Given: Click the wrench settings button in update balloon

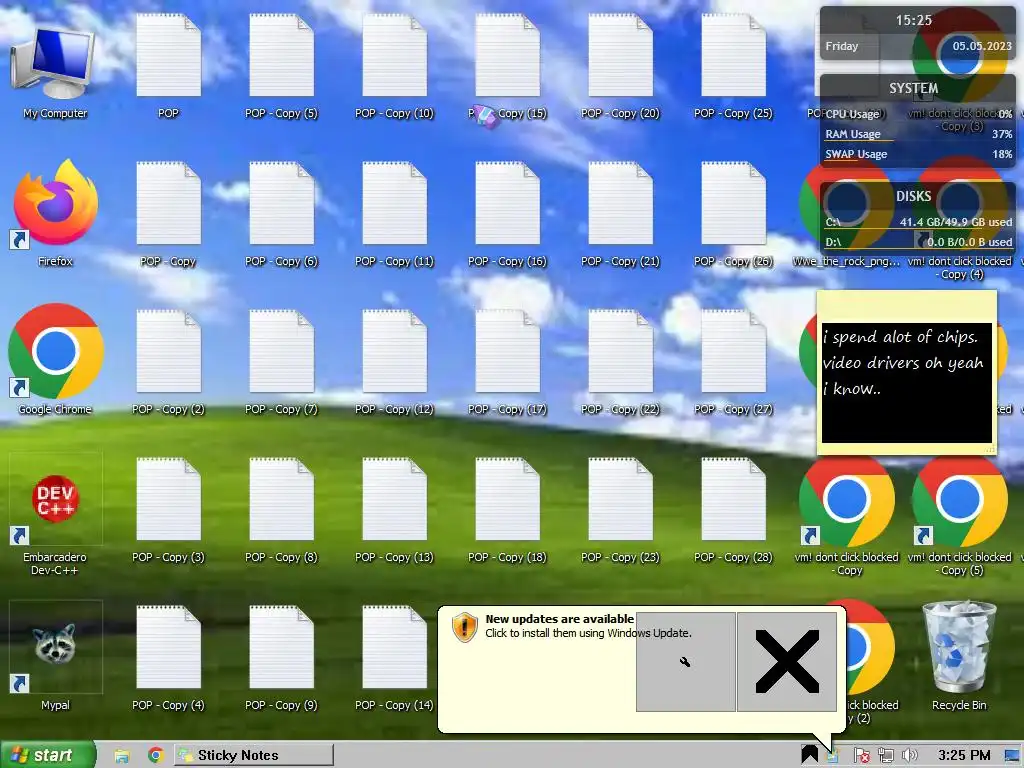Looking at the screenshot, I should point(686,662).
